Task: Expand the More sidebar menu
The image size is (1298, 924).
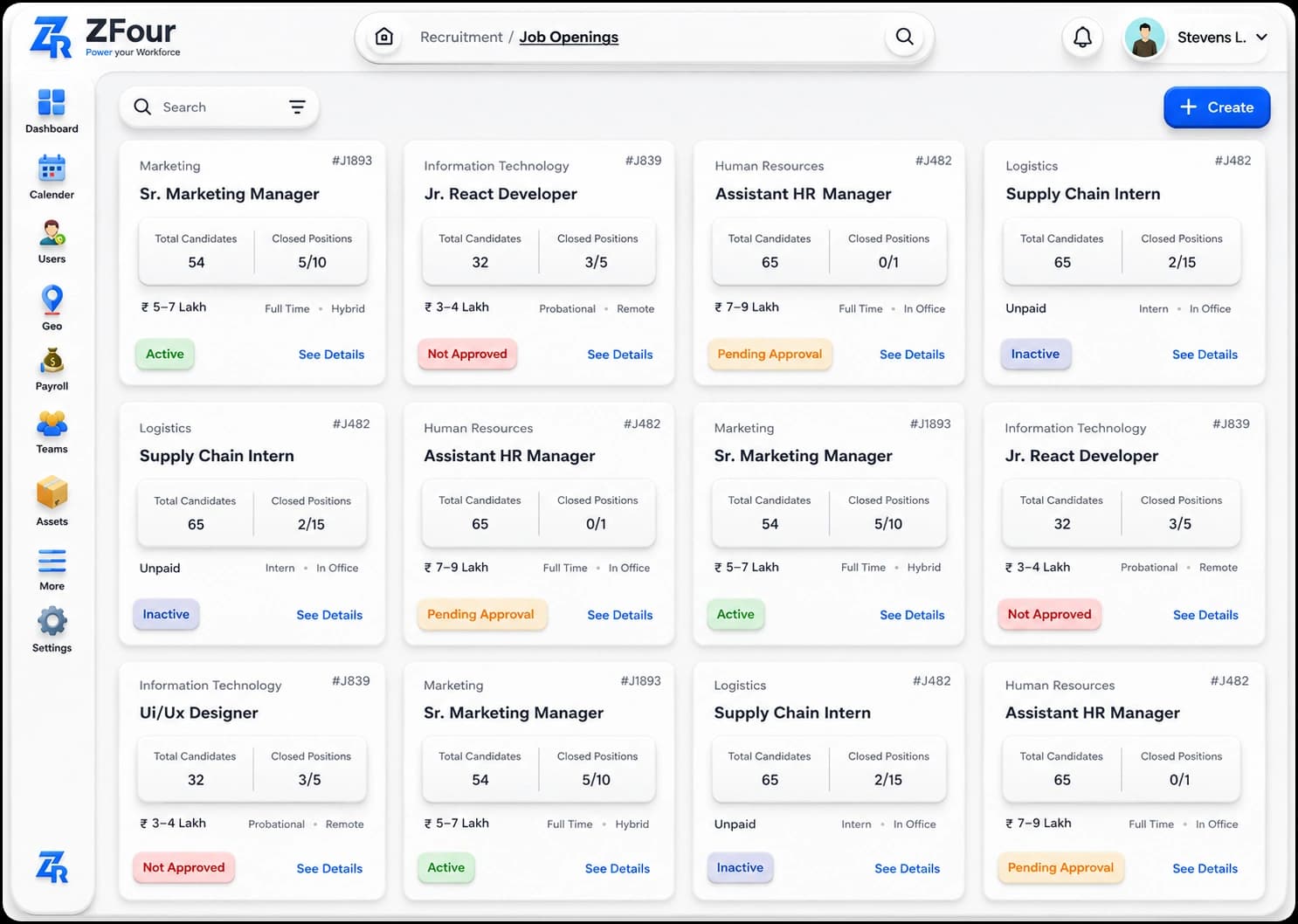Action: point(52,569)
